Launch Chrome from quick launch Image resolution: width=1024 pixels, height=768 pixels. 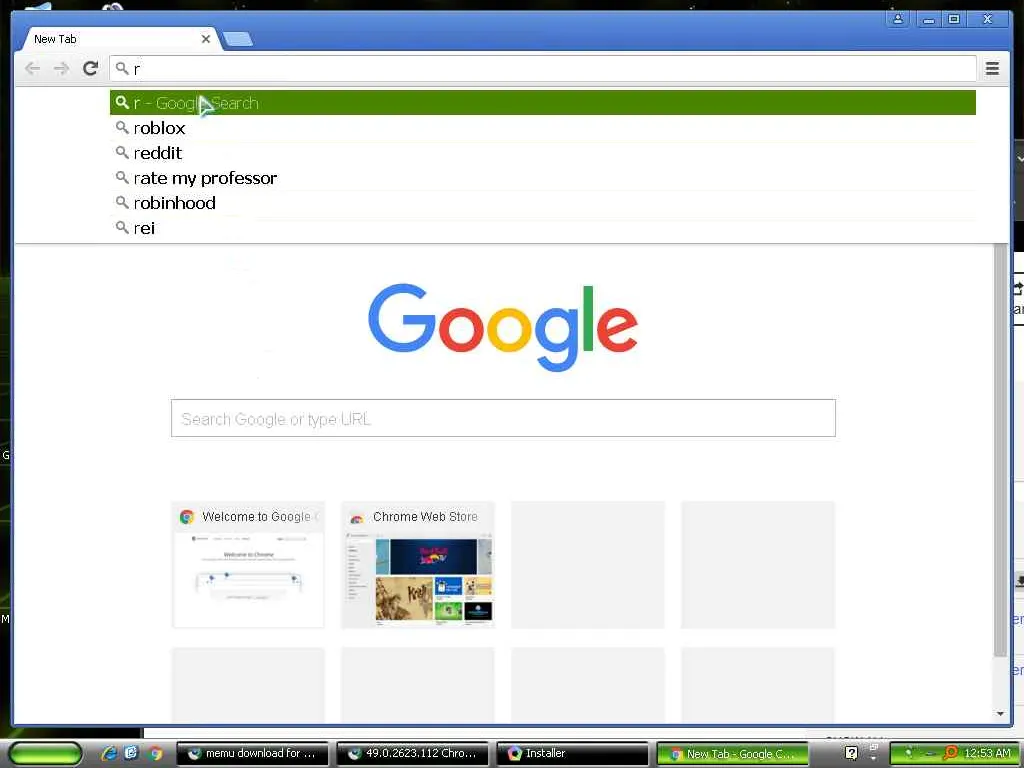click(155, 753)
